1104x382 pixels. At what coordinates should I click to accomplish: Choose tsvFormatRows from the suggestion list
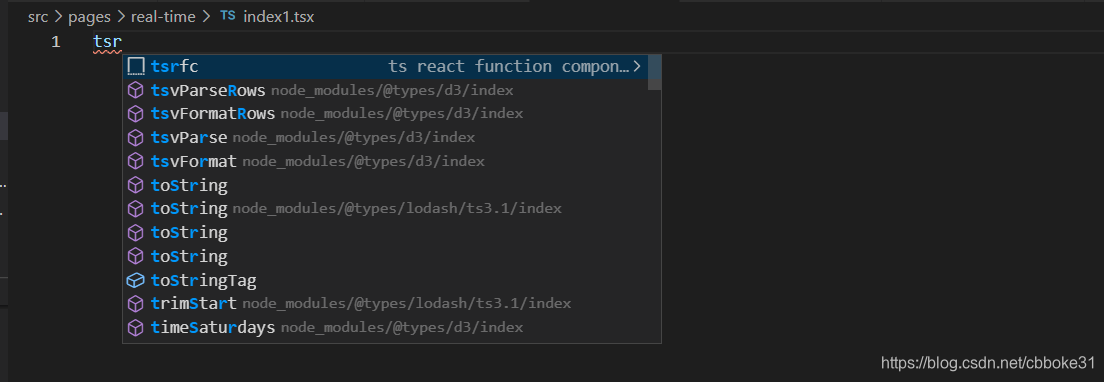[x=386, y=114]
